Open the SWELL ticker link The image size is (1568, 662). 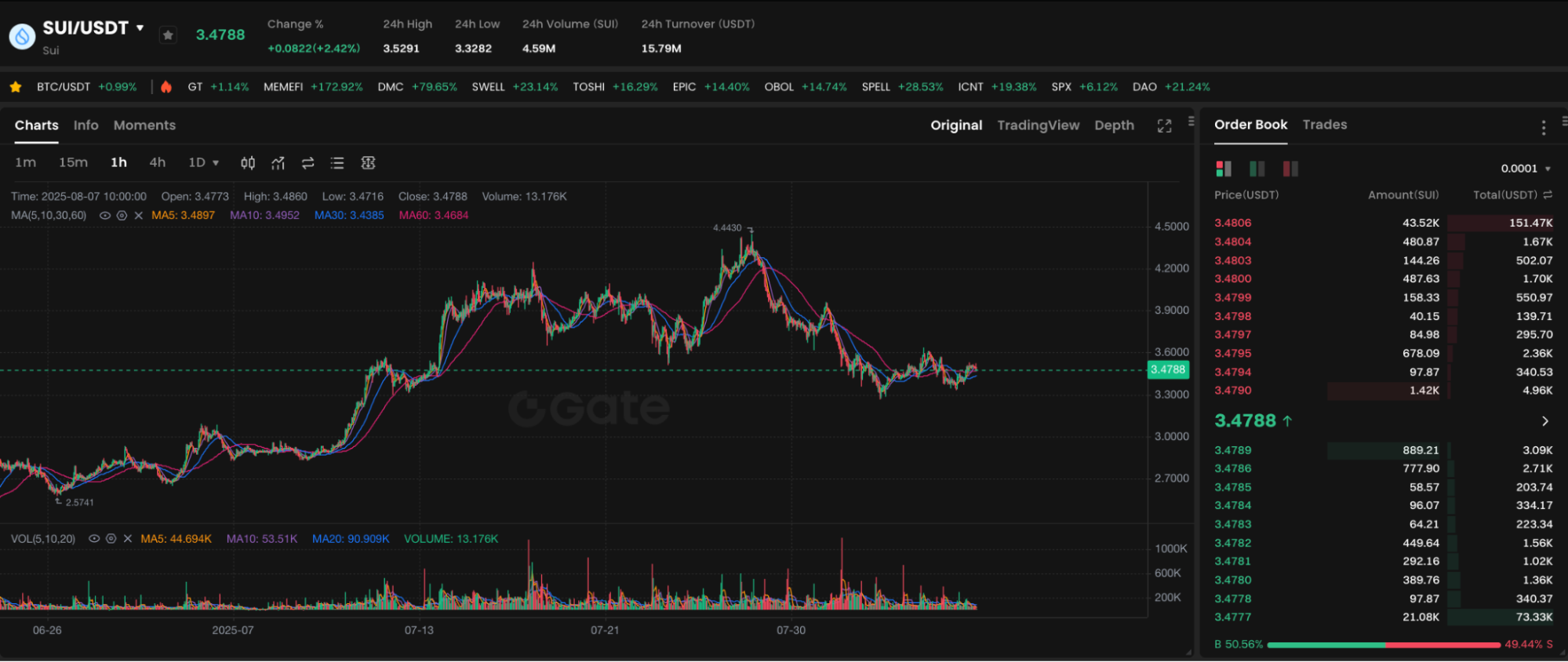click(x=515, y=87)
